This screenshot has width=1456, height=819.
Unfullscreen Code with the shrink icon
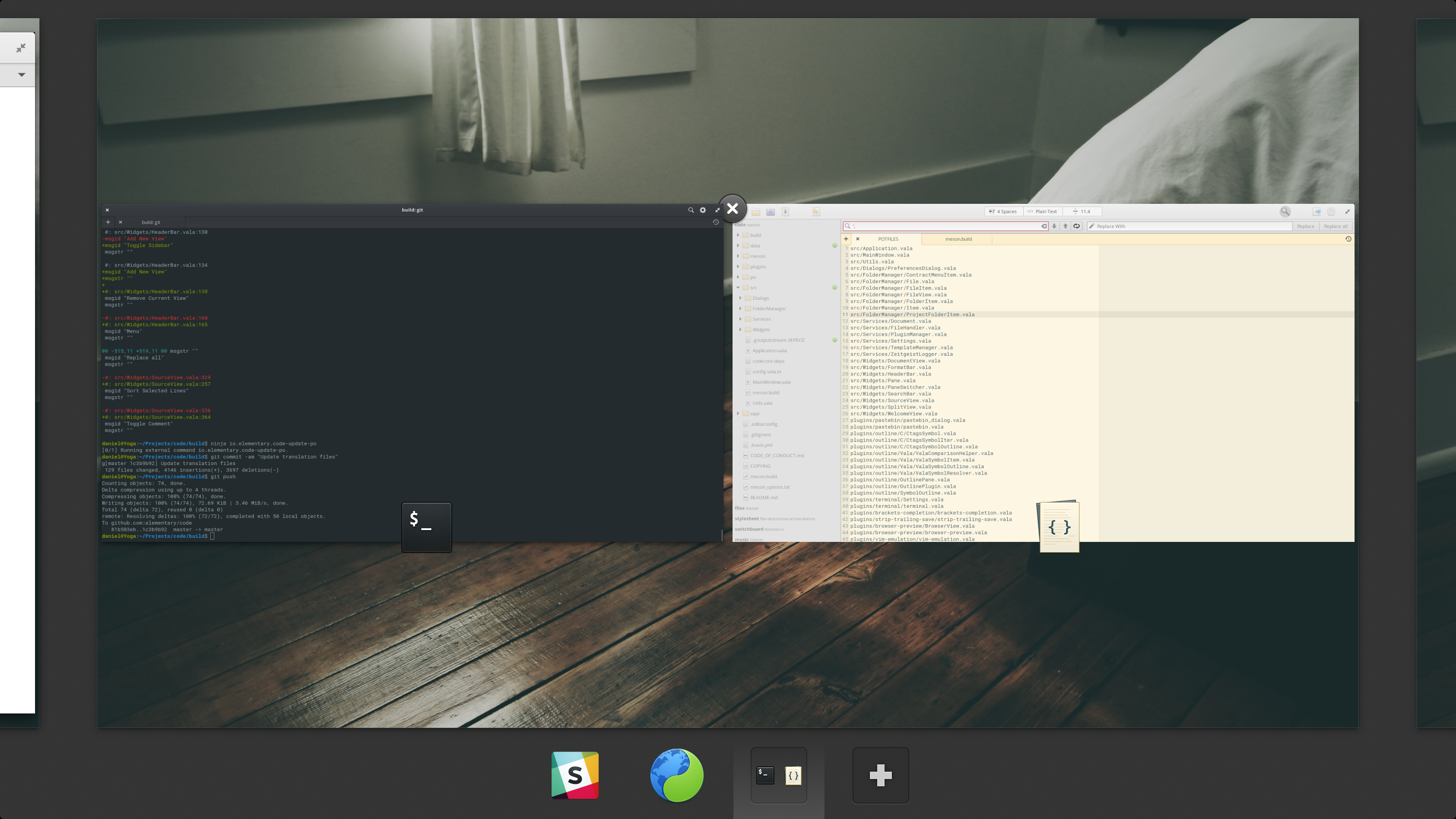coord(1347,211)
